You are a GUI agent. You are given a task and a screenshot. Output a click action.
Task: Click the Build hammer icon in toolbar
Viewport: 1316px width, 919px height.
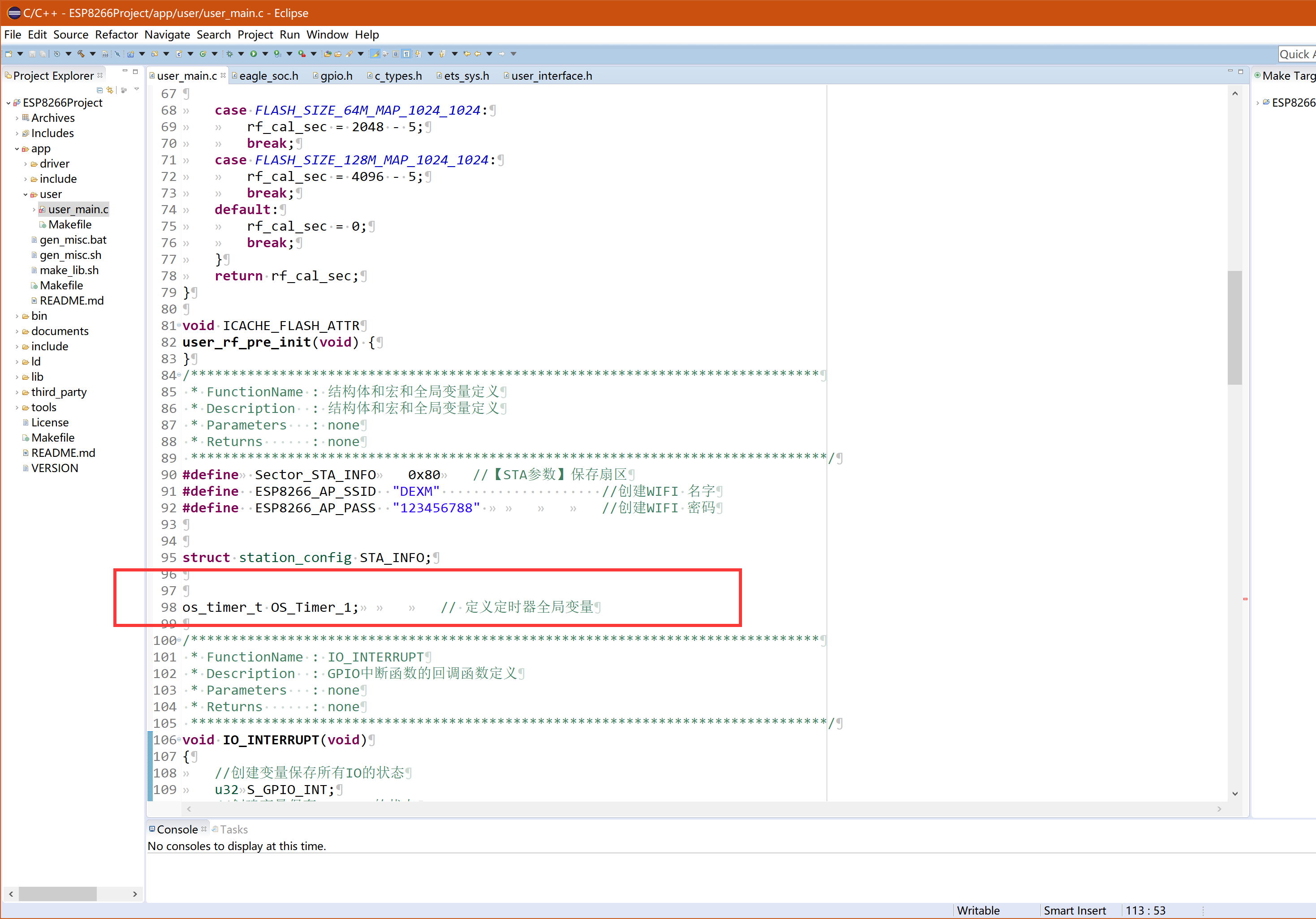tap(81, 54)
